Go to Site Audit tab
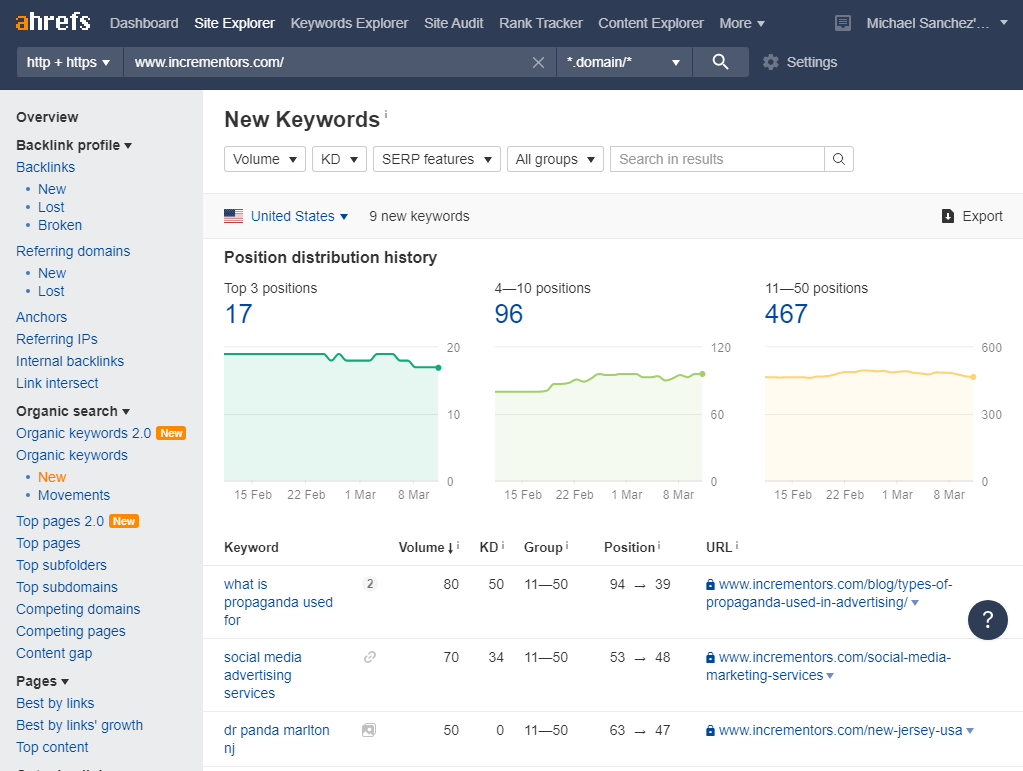Viewport: 1023px width, 771px height. point(453,23)
